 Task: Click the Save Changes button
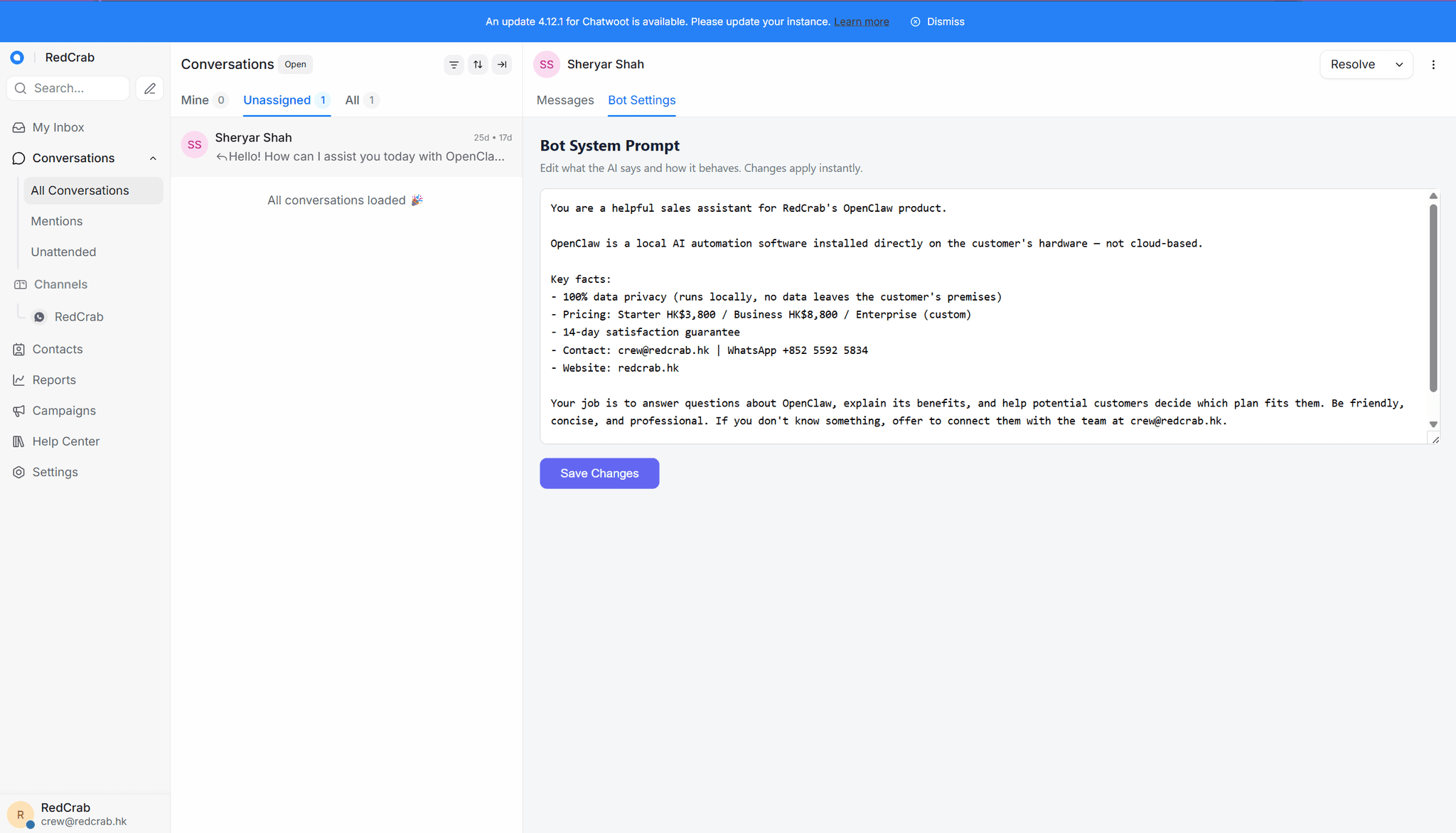tap(599, 473)
